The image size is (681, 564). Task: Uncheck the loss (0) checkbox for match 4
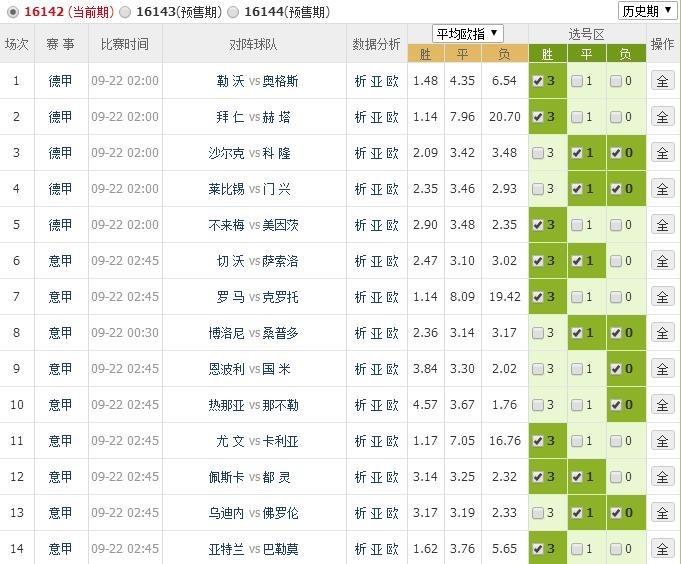pyautogui.click(x=615, y=189)
